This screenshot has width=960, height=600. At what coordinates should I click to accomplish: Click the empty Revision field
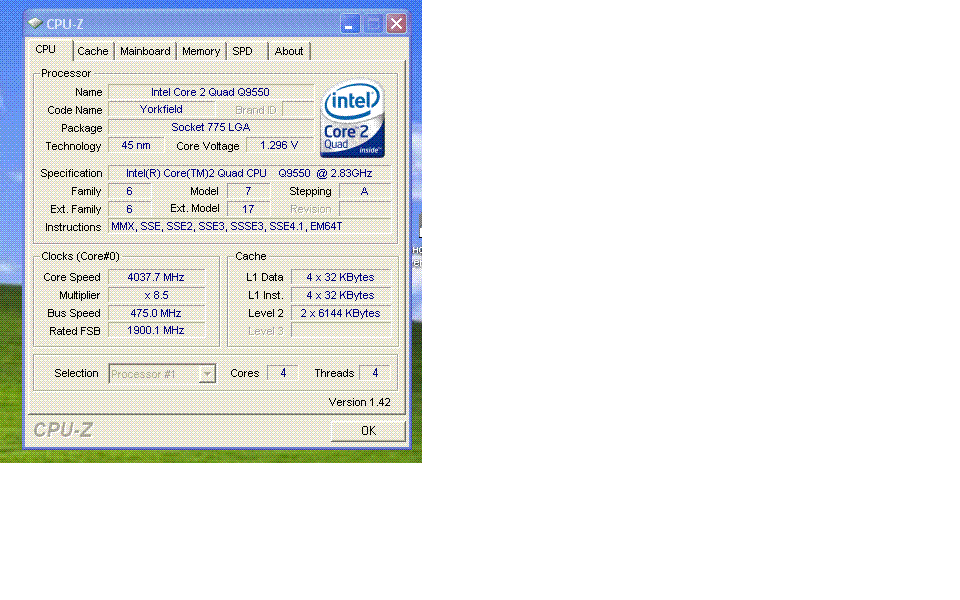[364, 209]
